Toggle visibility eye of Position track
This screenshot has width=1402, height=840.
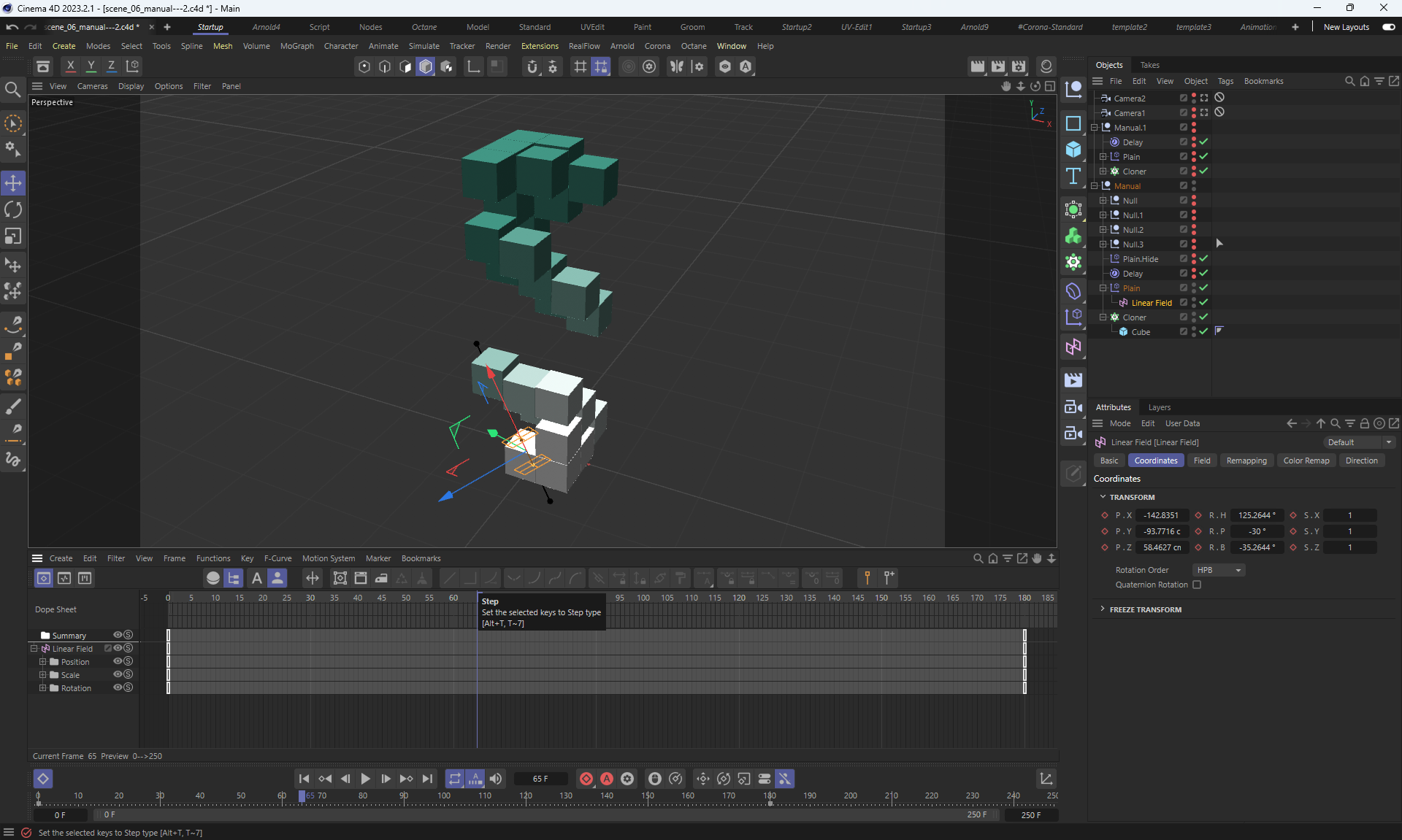(x=117, y=661)
